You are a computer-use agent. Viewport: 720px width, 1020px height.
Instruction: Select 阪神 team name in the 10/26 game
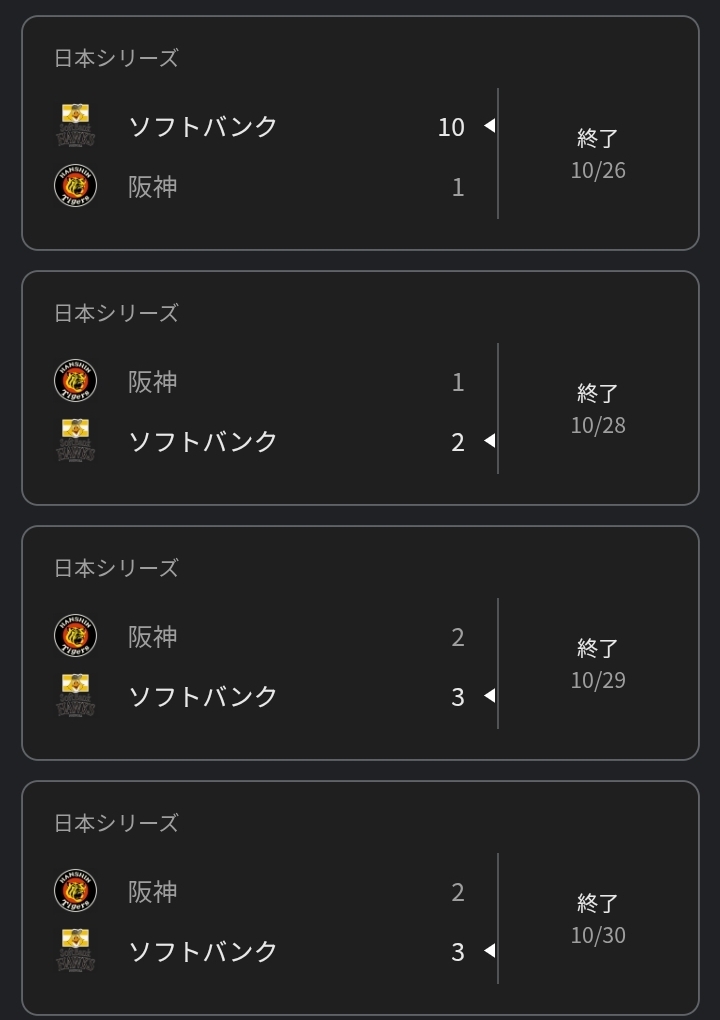[x=152, y=187]
